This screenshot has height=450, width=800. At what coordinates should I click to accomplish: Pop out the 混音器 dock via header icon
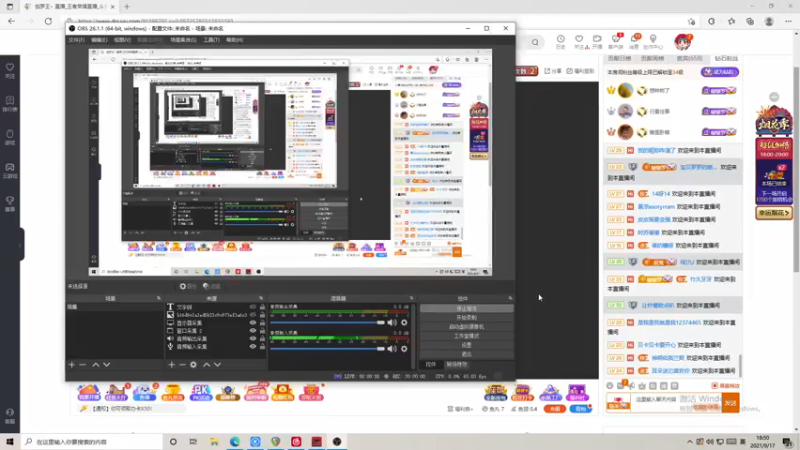tap(411, 298)
